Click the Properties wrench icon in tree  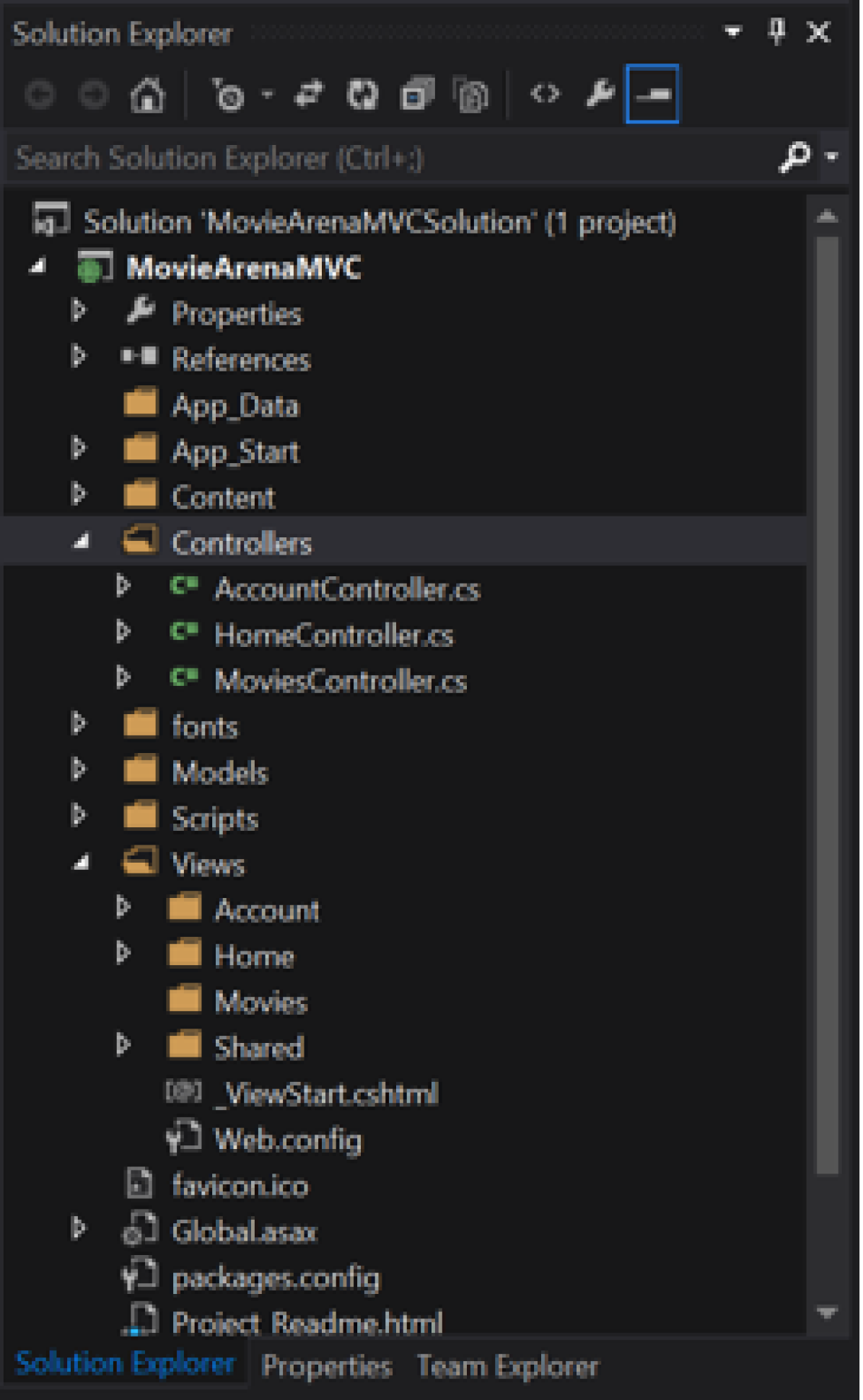click(140, 312)
